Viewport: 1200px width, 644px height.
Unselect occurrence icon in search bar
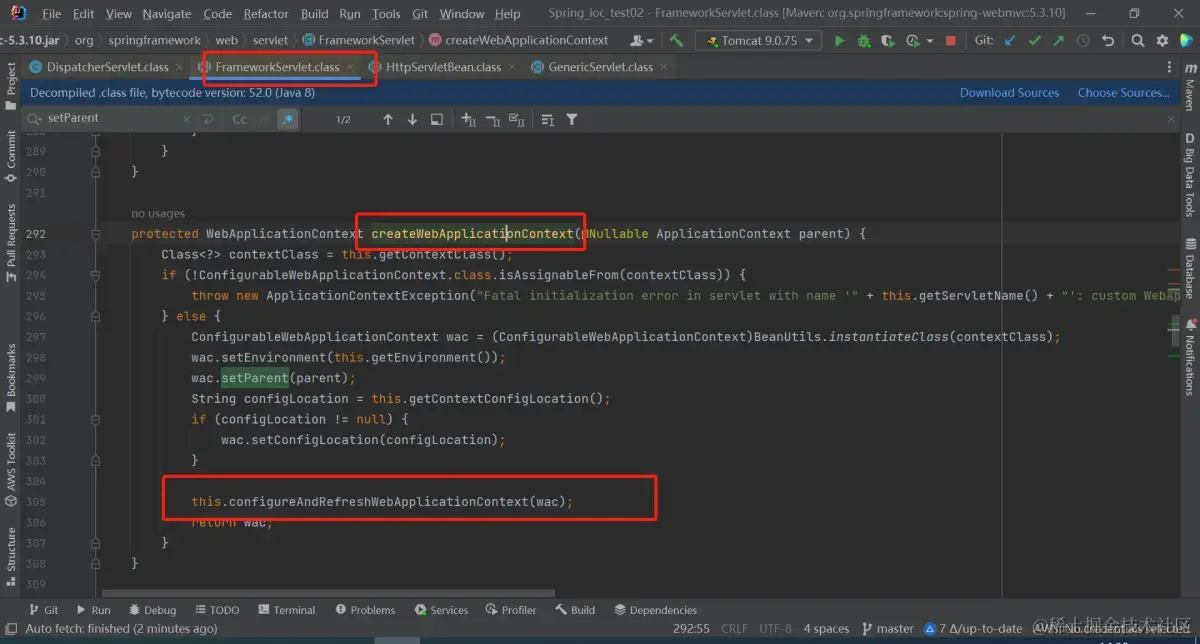click(492, 119)
